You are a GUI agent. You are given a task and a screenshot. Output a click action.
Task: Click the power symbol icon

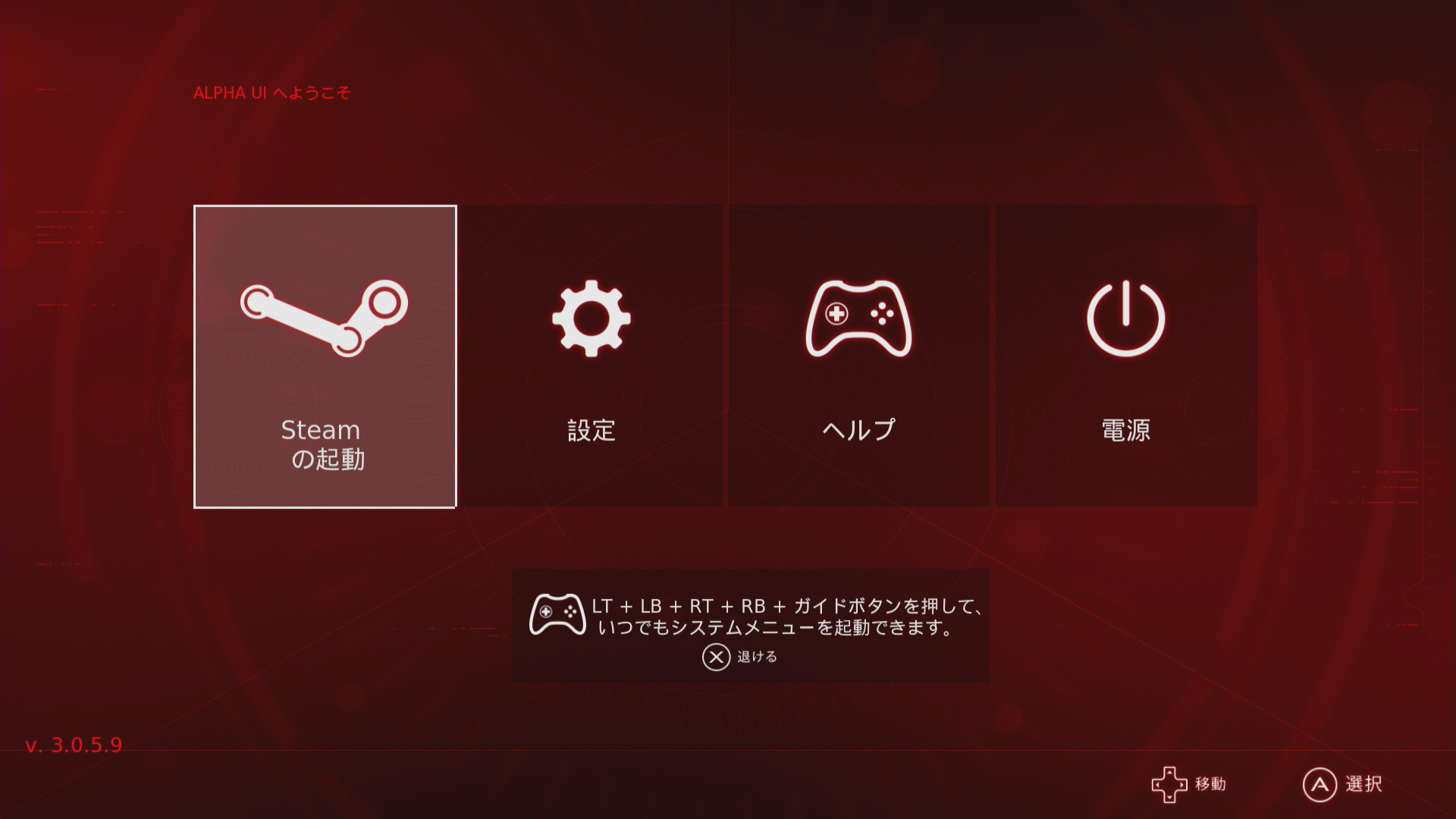[x=1126, y=318]
